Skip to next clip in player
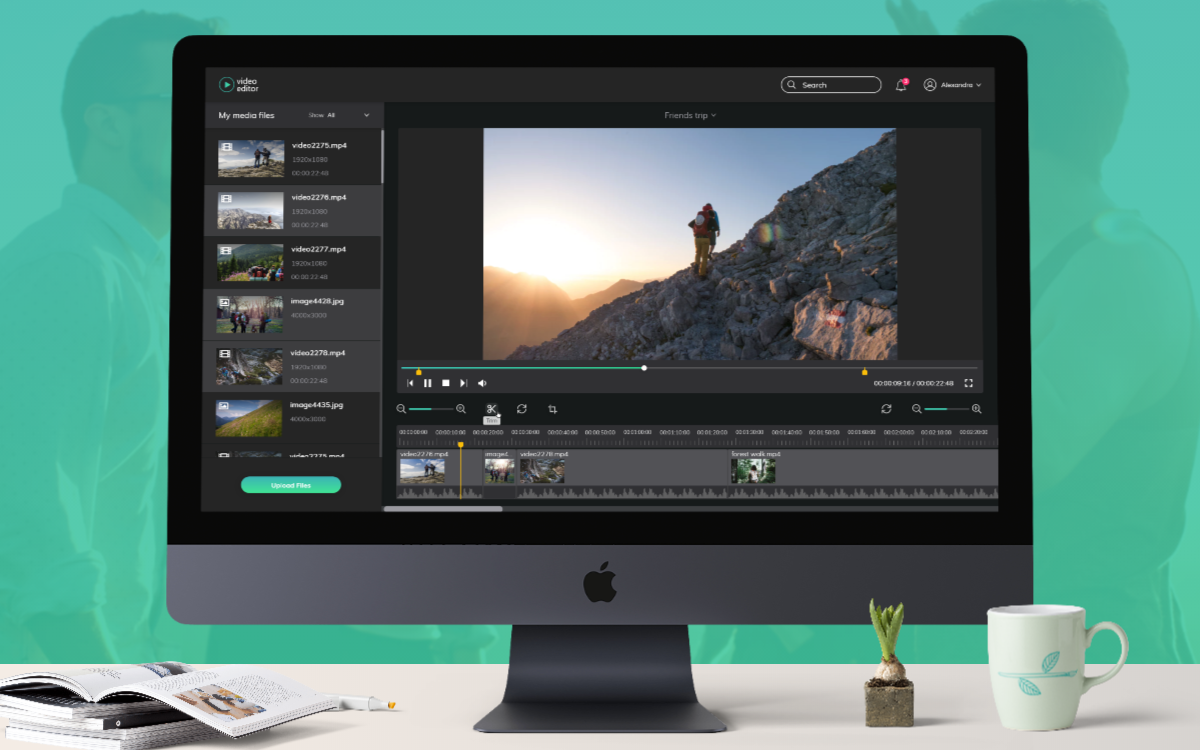Viewport: 1200px width, 750px height. (463, 383)
